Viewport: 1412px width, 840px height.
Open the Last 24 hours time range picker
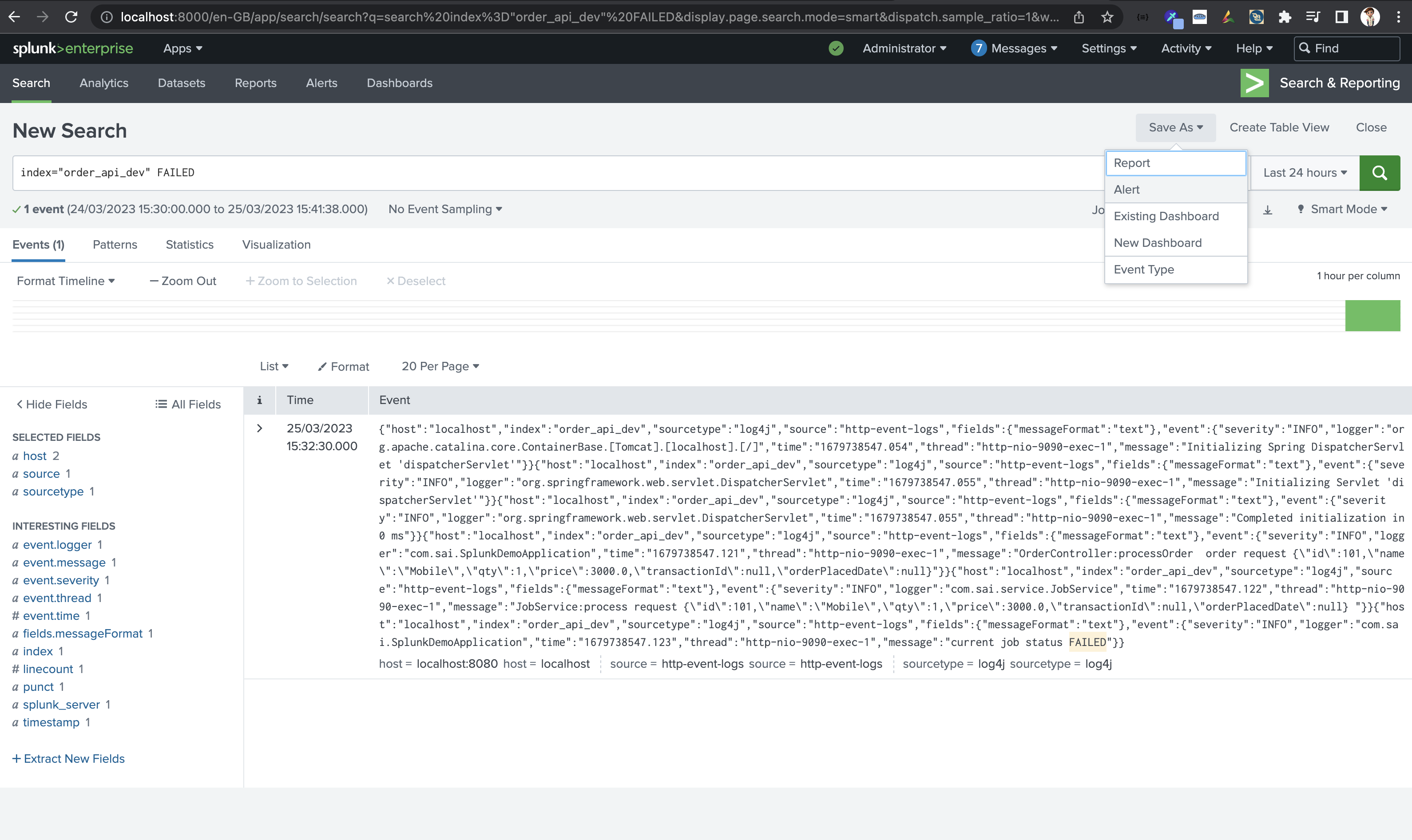coord(1303,173)
